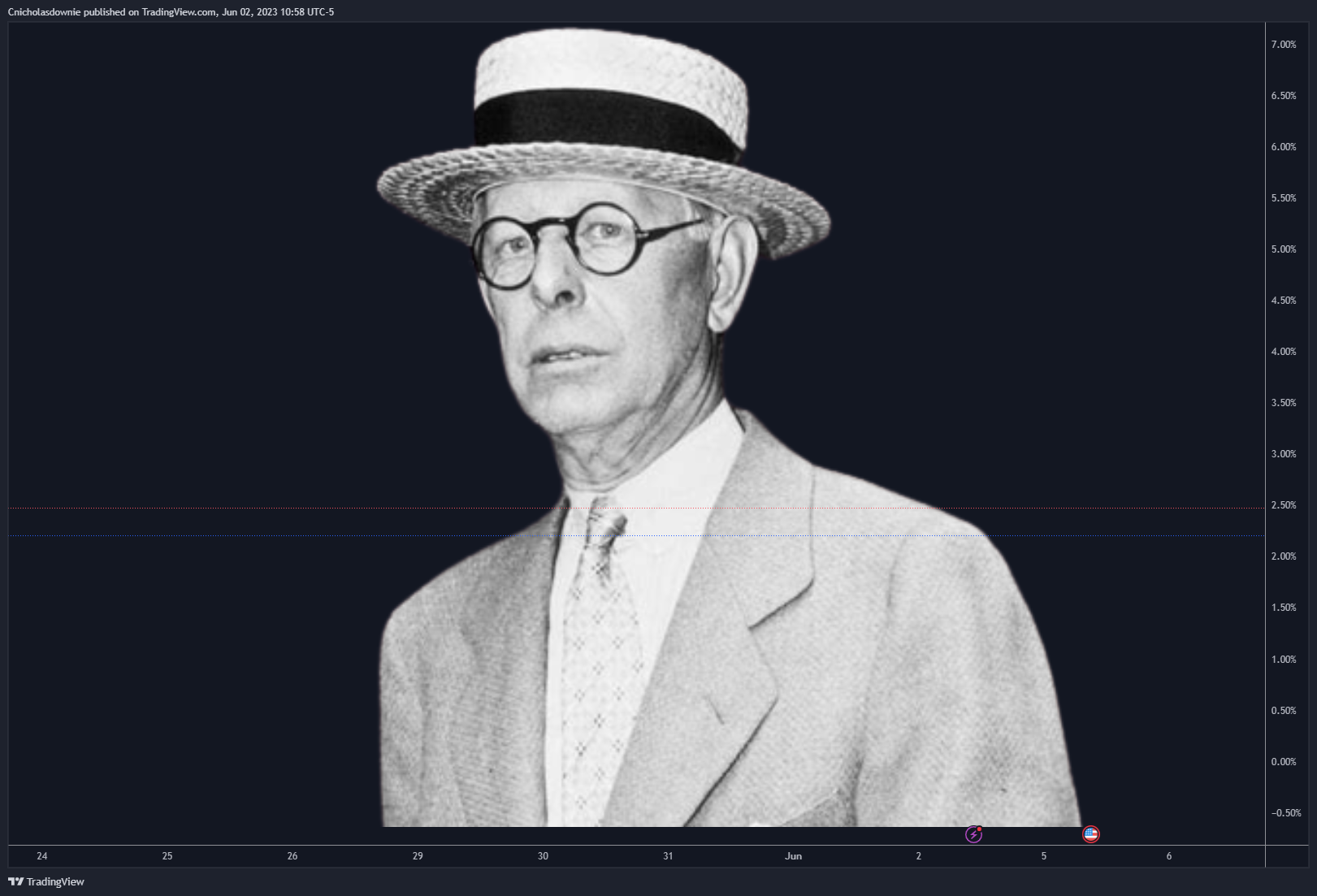The image size is (1317, 896).
Task: Click the 4.50% price axis label
Action: [1284, 301]
